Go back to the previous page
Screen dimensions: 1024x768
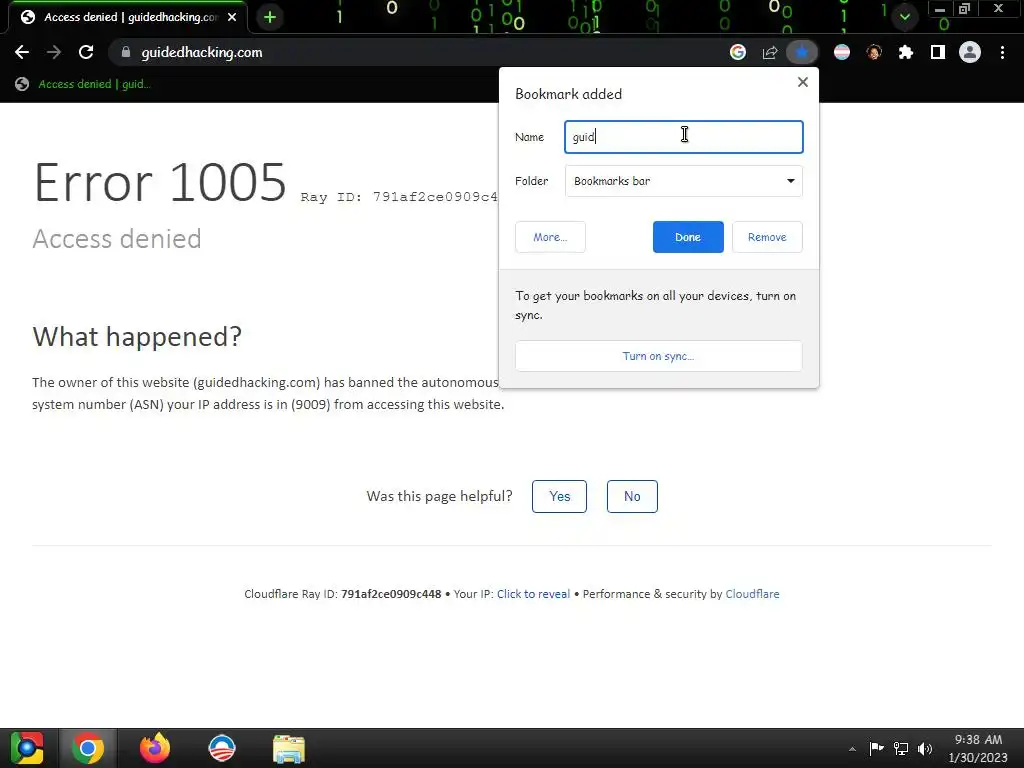tap(22, 52)
